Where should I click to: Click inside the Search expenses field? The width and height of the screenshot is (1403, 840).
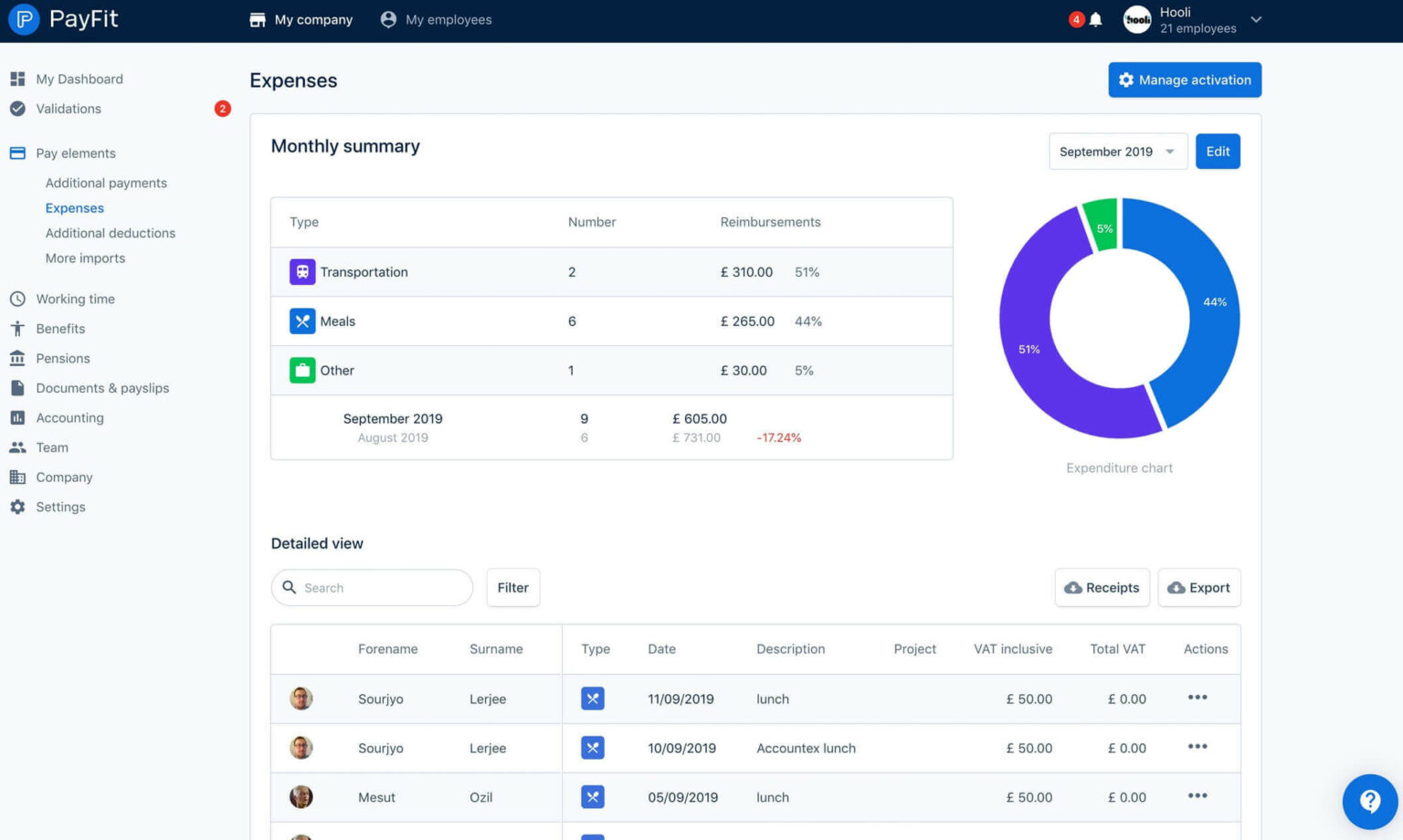(371, 587)
